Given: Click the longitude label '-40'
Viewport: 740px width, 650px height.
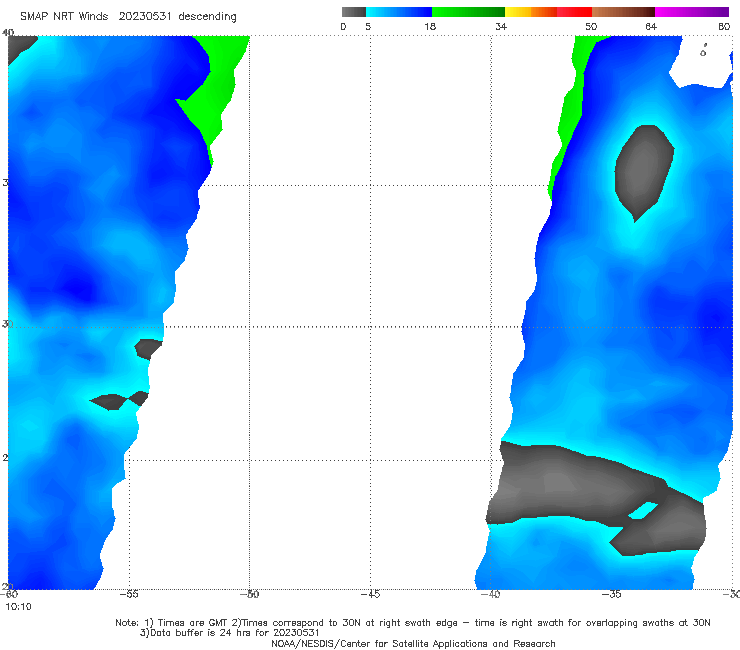Looking at the screenshot, I should pos(490,594).
